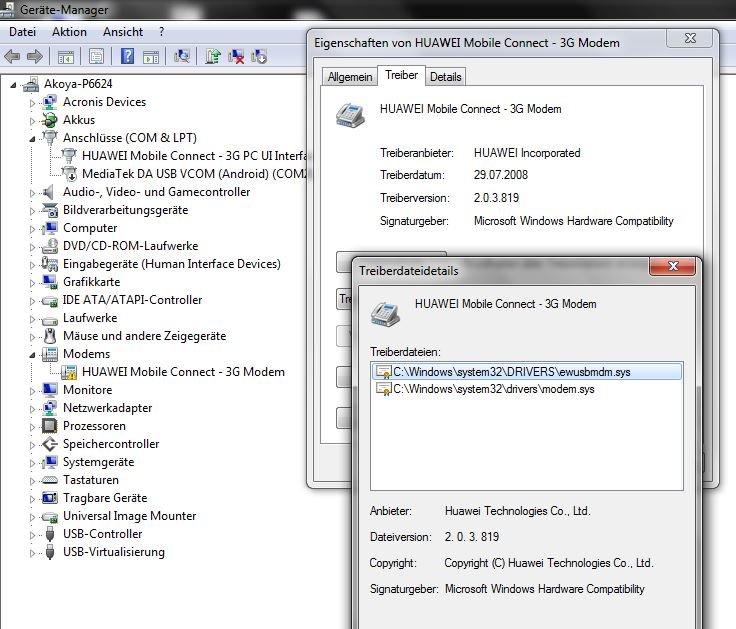This screenshot has width=736, height=629.
Task: Click the Scan for hardware changes icon
Action: (182, 56)
